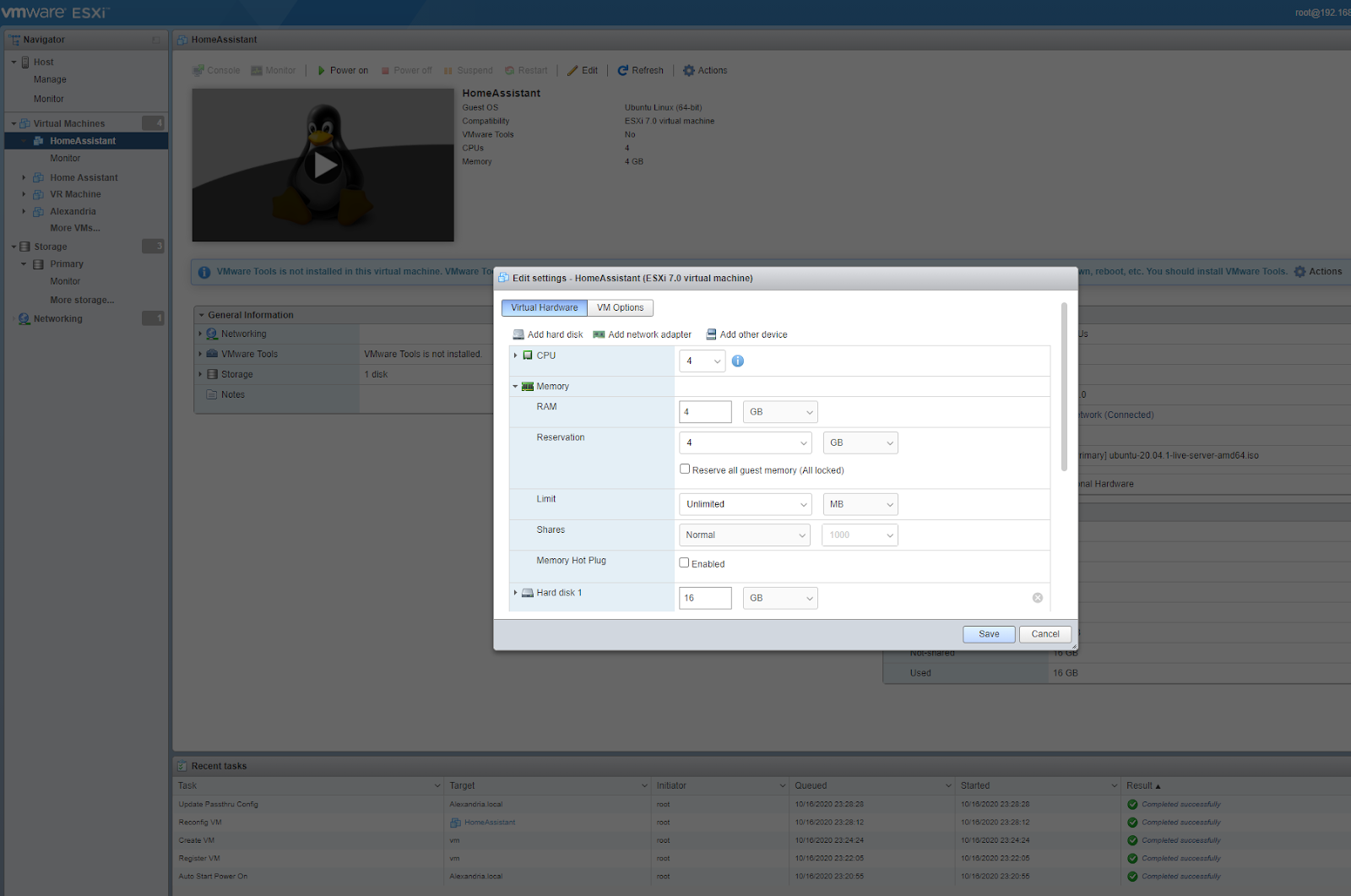Click the Console toolbar icon
The height and width of the screenshot is (896, 1351).
point(198,71)
